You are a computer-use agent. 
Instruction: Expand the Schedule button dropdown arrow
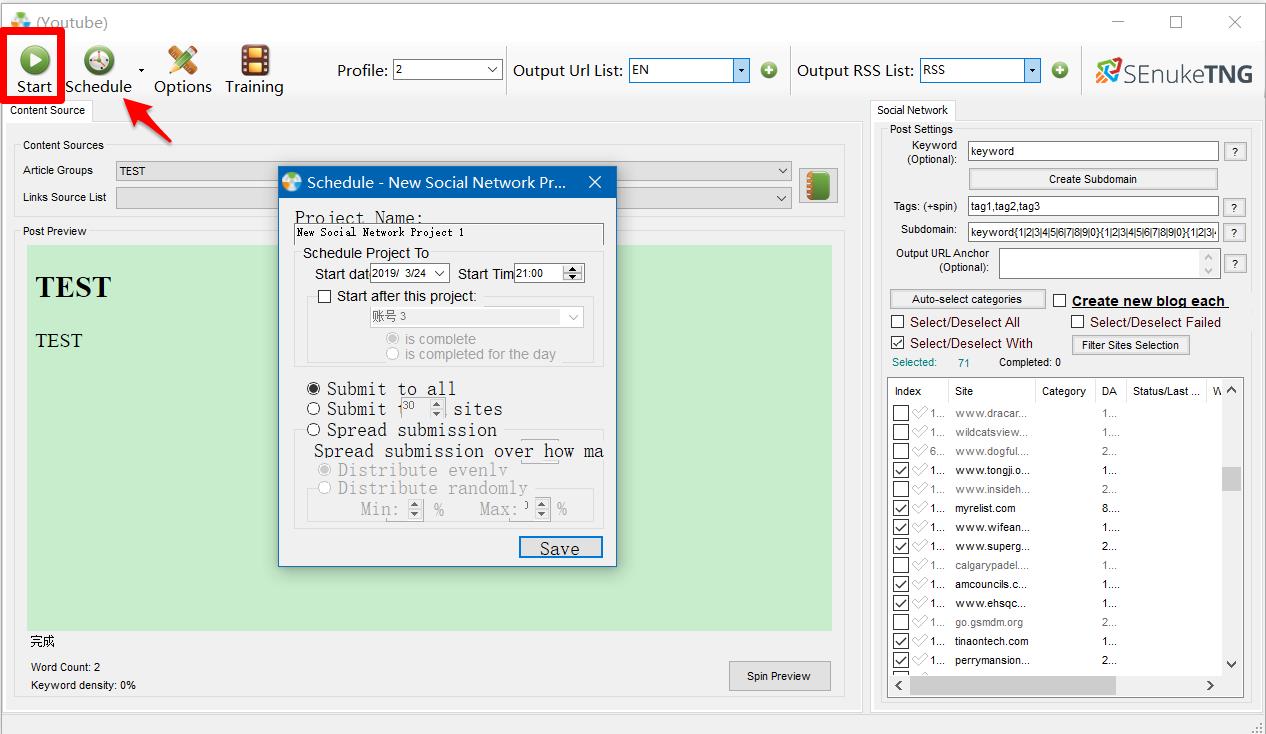click(x=141, y=70)
